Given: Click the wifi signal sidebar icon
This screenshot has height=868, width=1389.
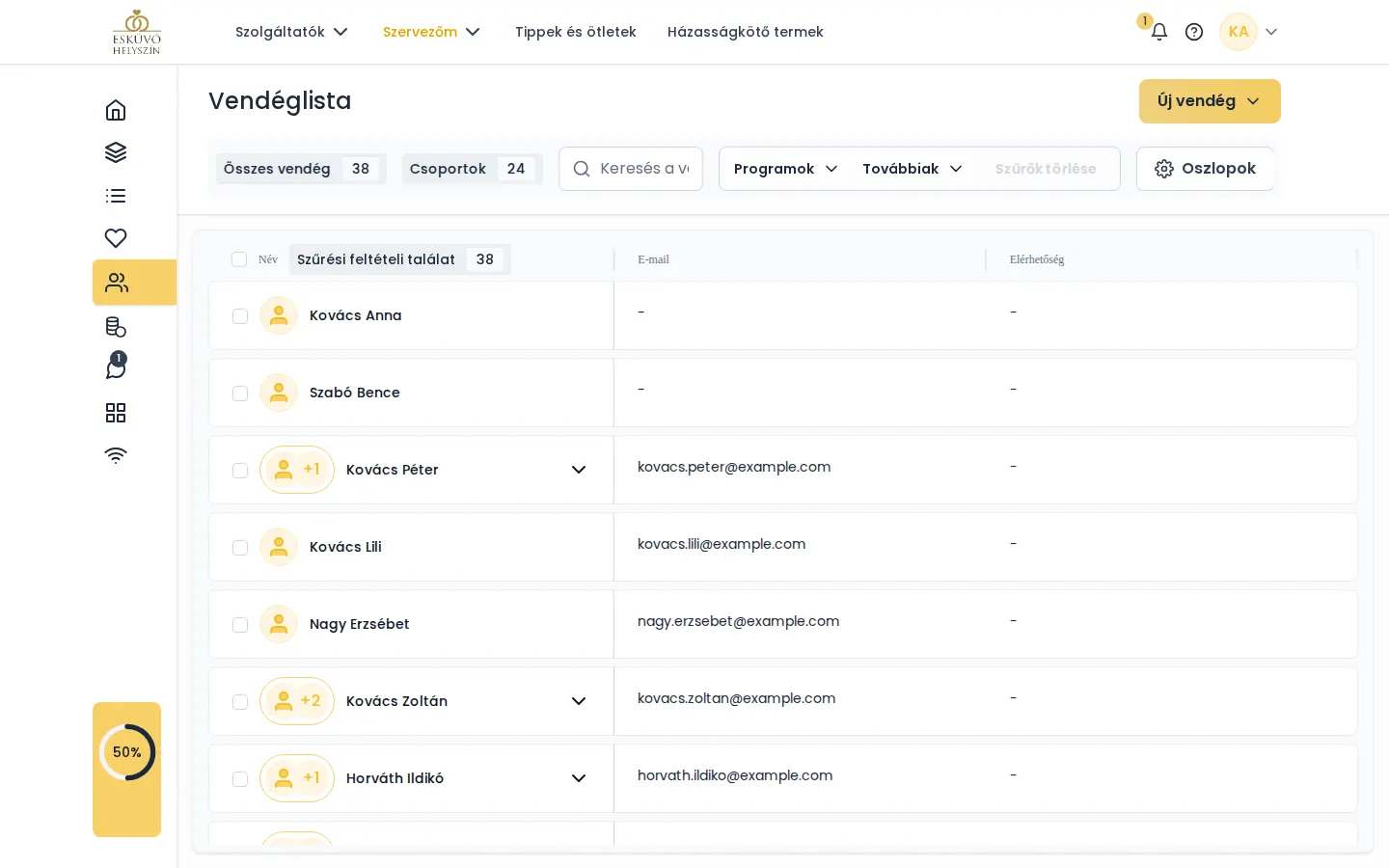Looking at the screenshot, I should point(116,455).
